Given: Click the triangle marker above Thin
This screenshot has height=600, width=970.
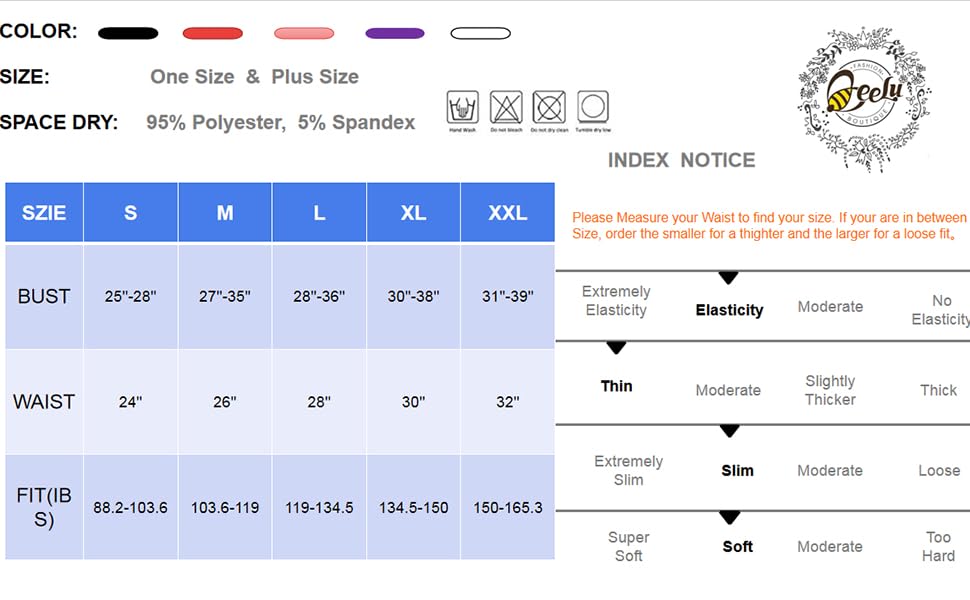Looking at the screenshot, I should click(x=616, y=348).
